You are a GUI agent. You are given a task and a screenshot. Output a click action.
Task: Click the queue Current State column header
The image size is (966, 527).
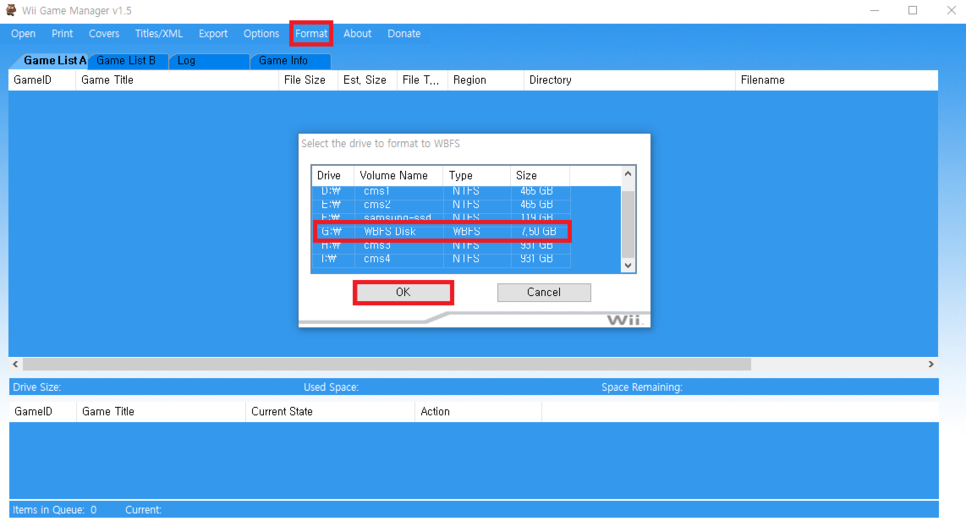click(330, 412)
